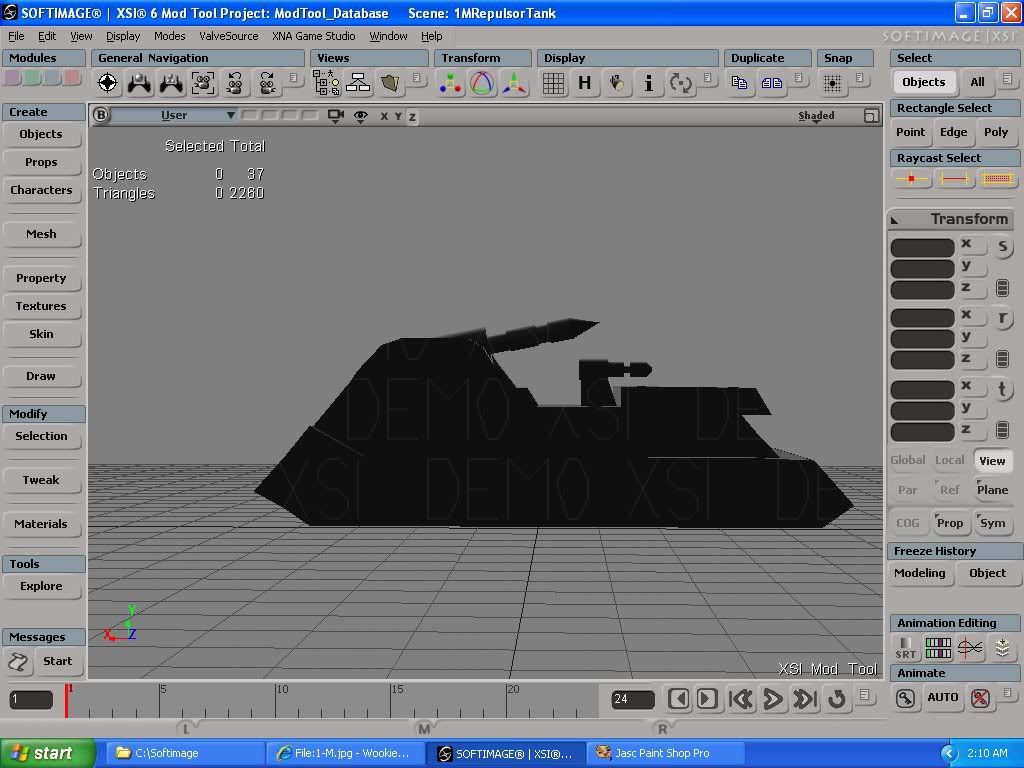Open the Dopesheet icon in Animation Editing
1024x768 pixels.
(x=938, y=647)
